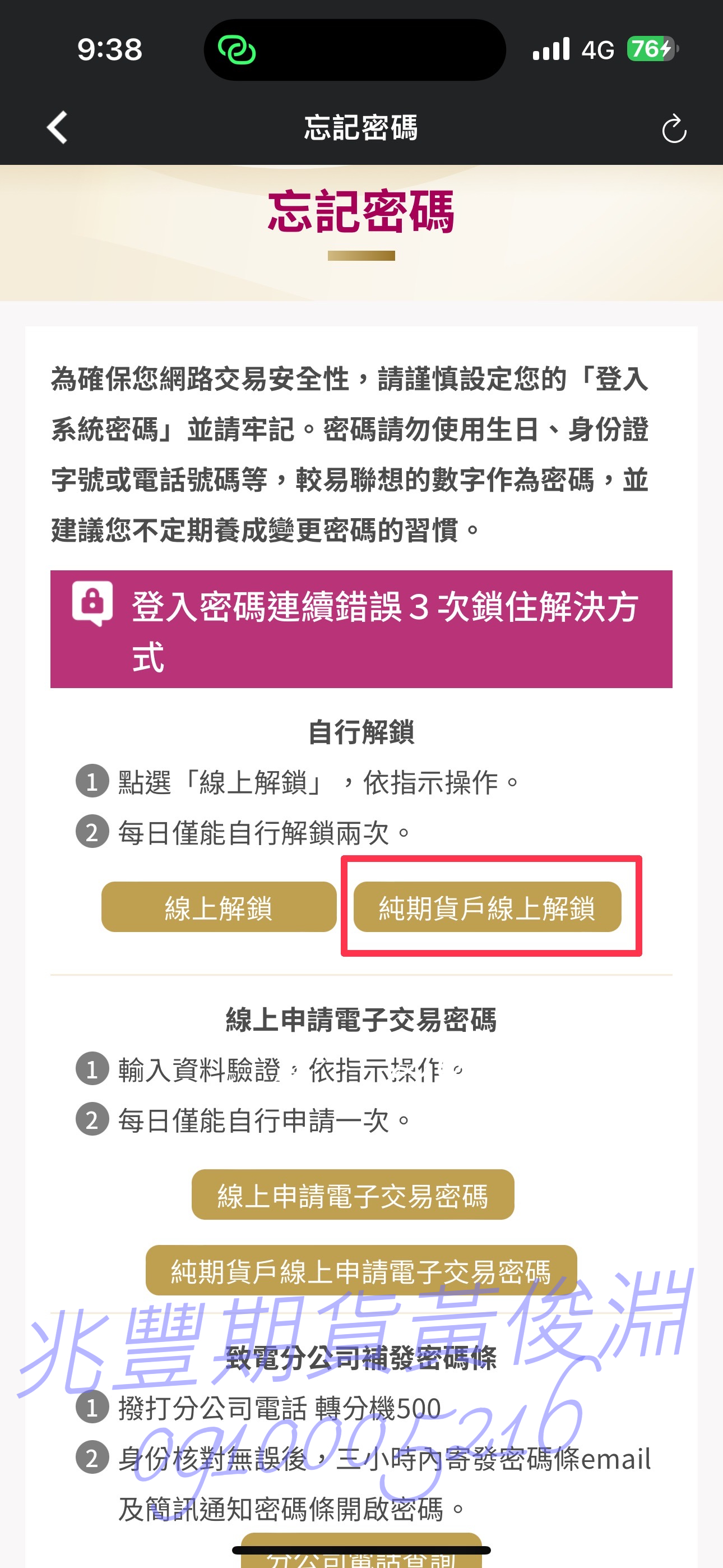This screenshot has height=1568, width=723.
Task: Tap the refresh page icon
Action: [674, 129]
